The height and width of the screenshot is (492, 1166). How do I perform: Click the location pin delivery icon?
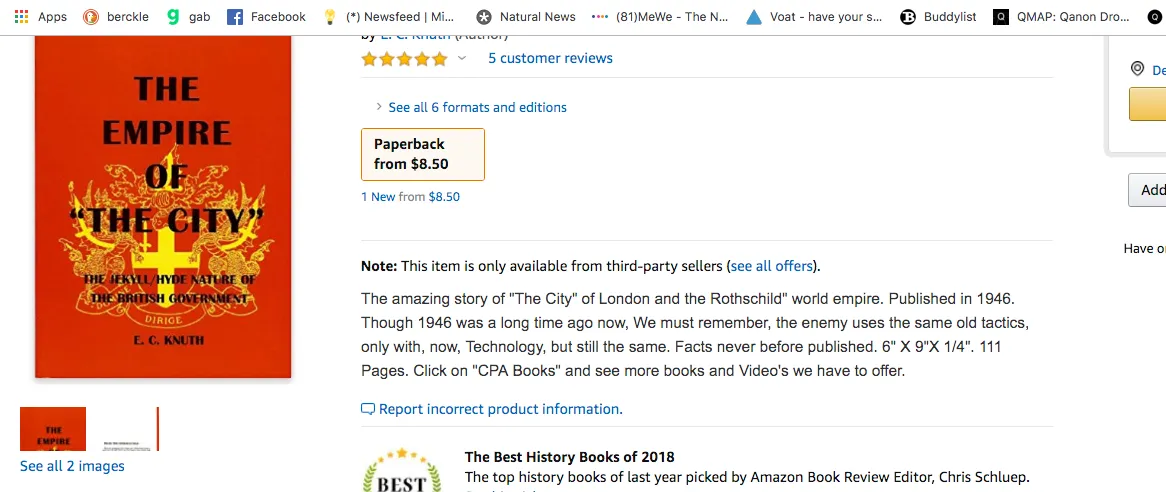(x=1137, y=69)
